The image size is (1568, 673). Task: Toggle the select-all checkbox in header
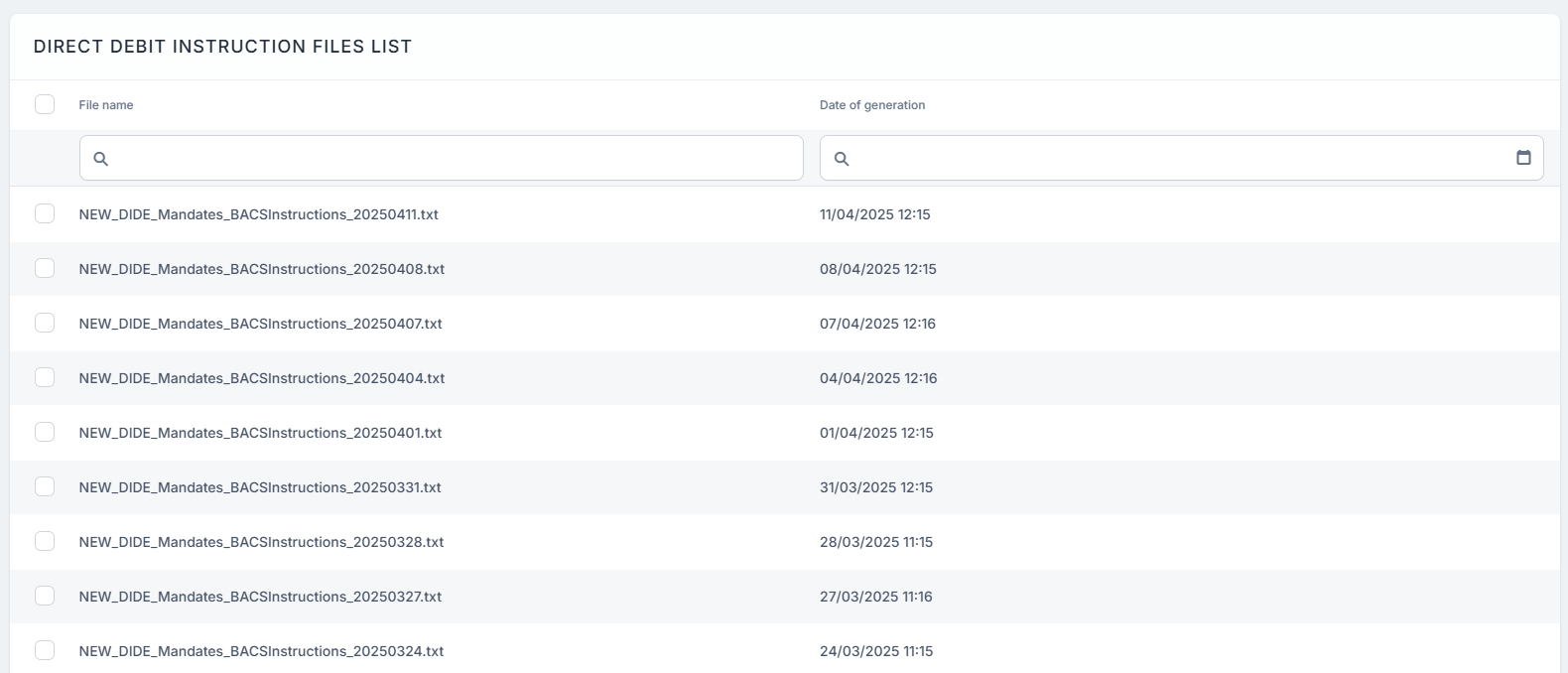(45, 104)
